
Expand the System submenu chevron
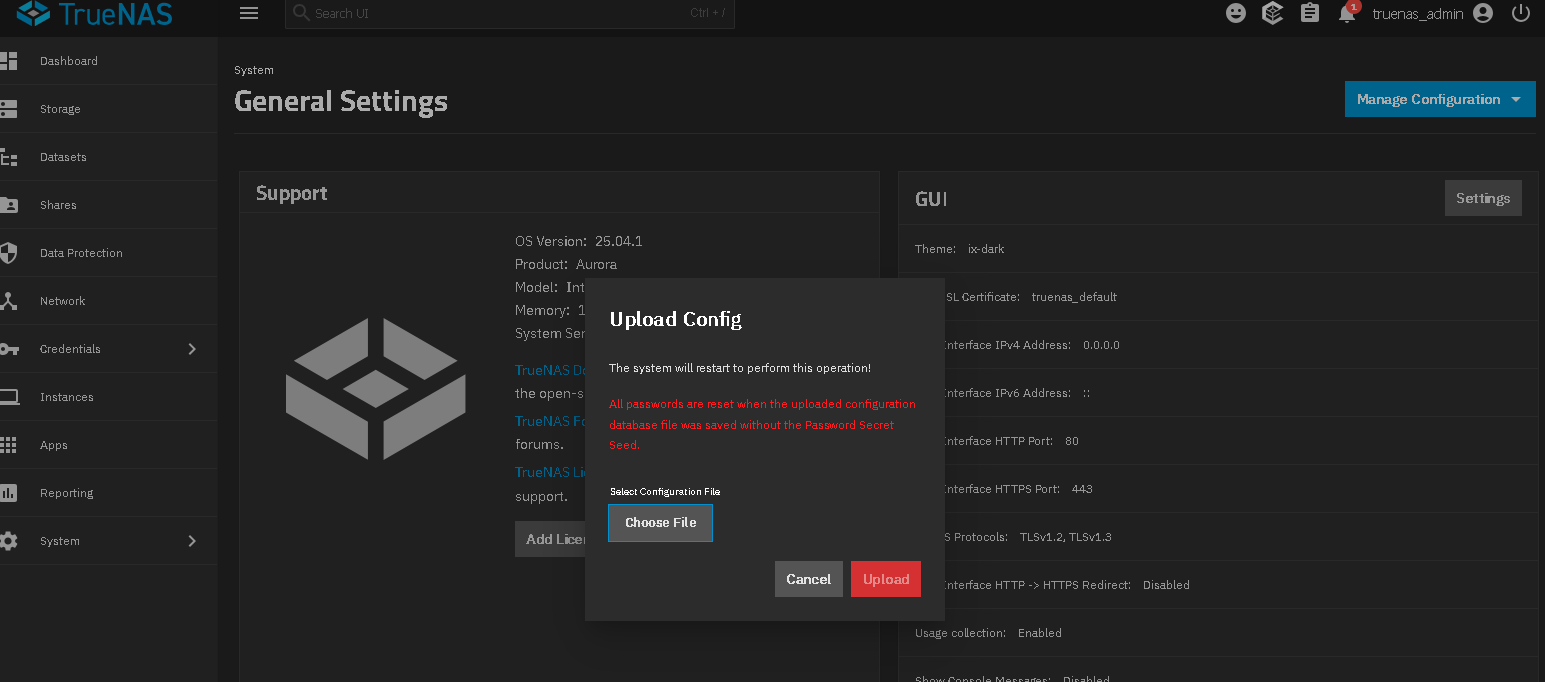(x=192, y=541)
